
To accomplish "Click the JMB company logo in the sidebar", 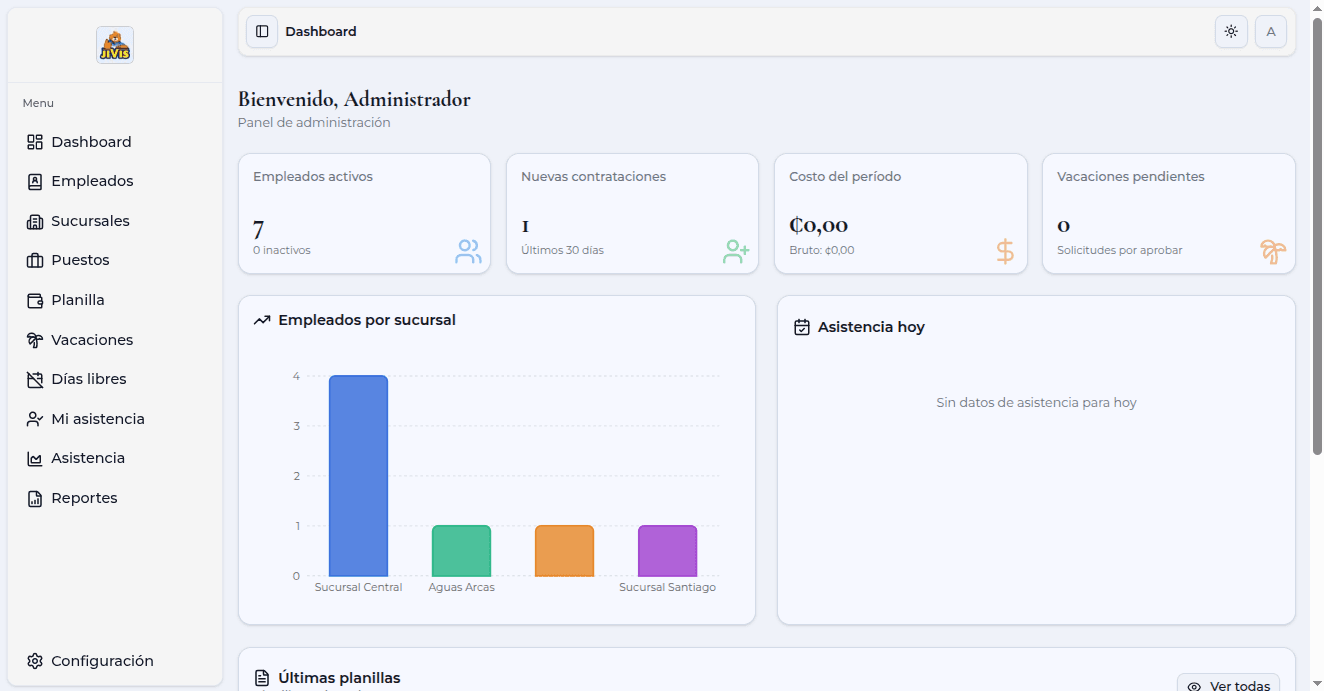I will point(115,45).
